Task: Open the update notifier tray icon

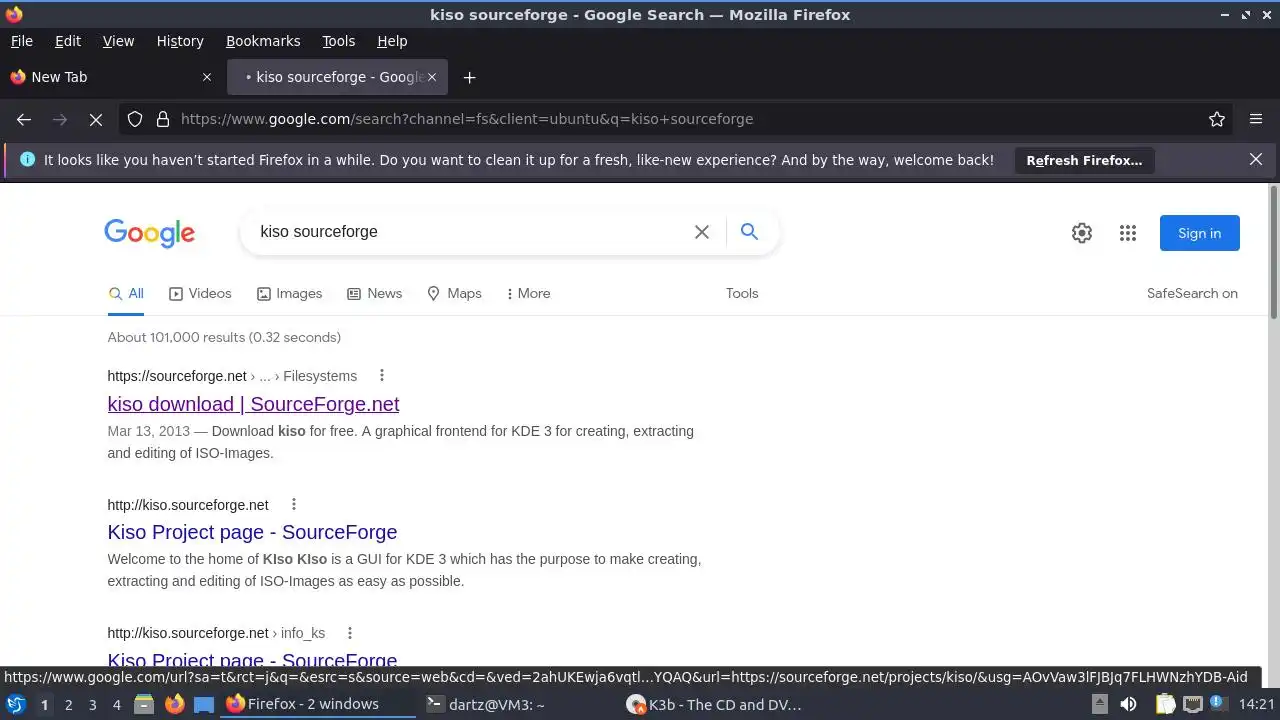Action: (1219, 705)
